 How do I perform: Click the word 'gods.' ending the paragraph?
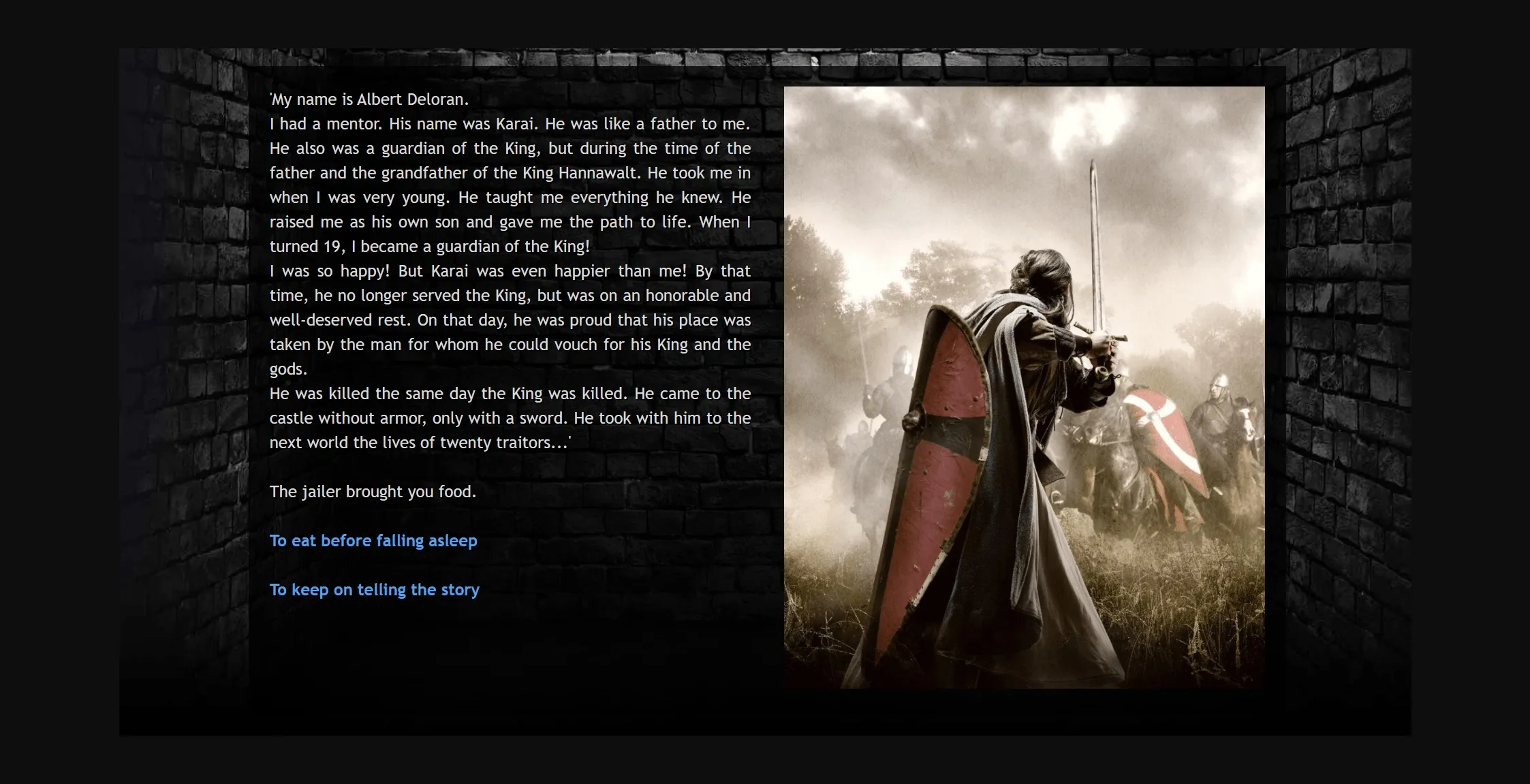click(288, 369)
